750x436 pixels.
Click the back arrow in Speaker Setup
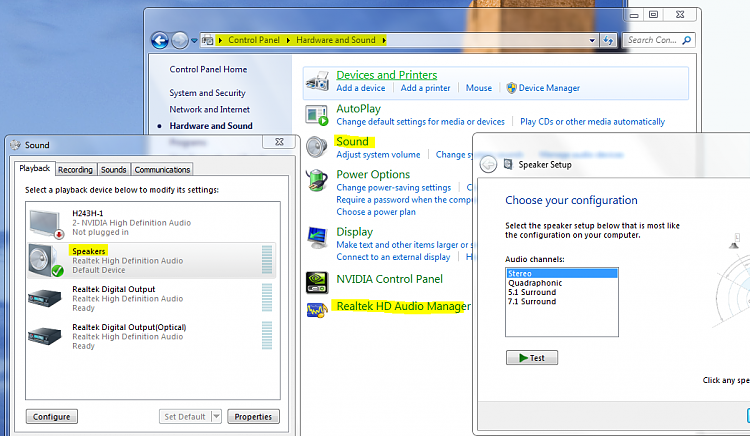[x=488, y=164]
